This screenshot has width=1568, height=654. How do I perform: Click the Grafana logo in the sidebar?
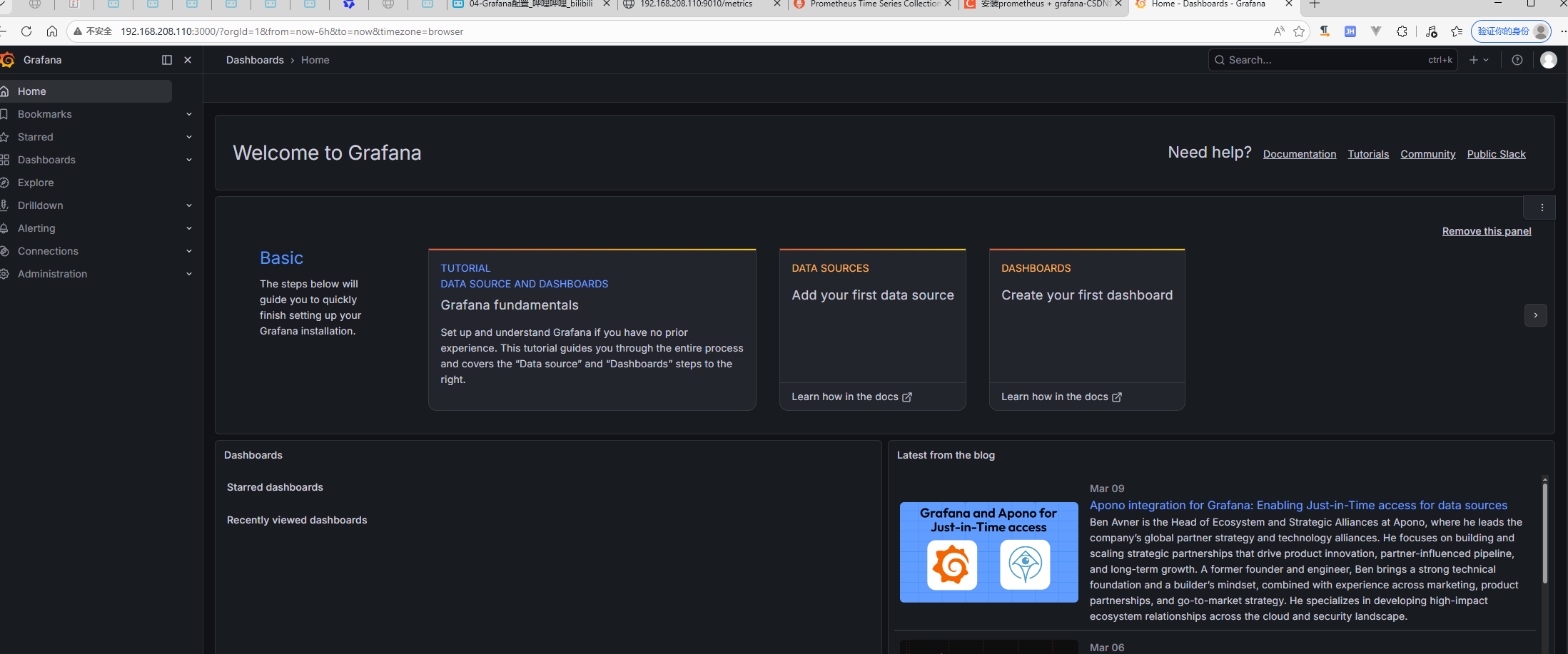pos(7,60)
